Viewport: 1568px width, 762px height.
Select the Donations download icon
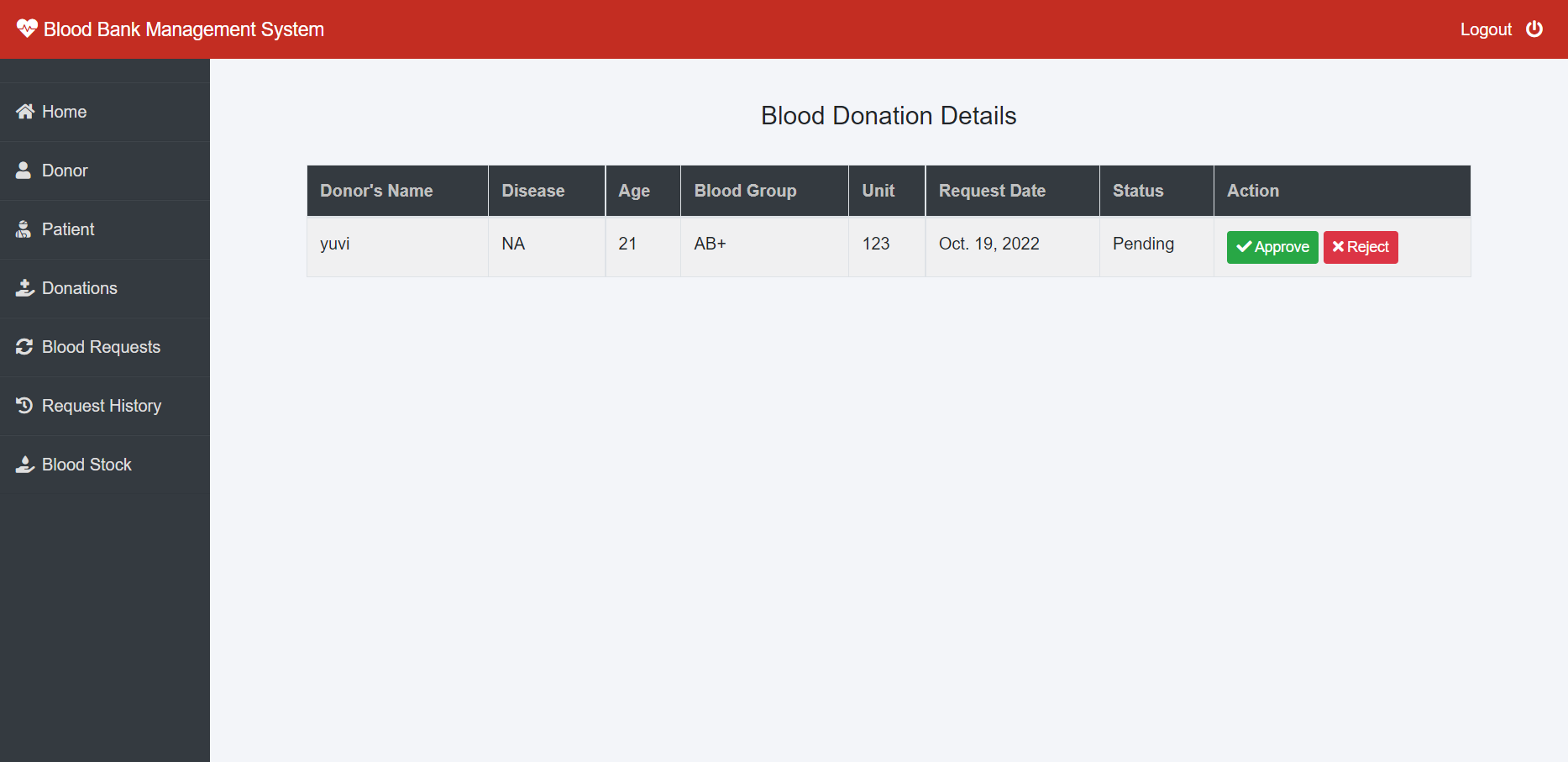tap(24, 288)
